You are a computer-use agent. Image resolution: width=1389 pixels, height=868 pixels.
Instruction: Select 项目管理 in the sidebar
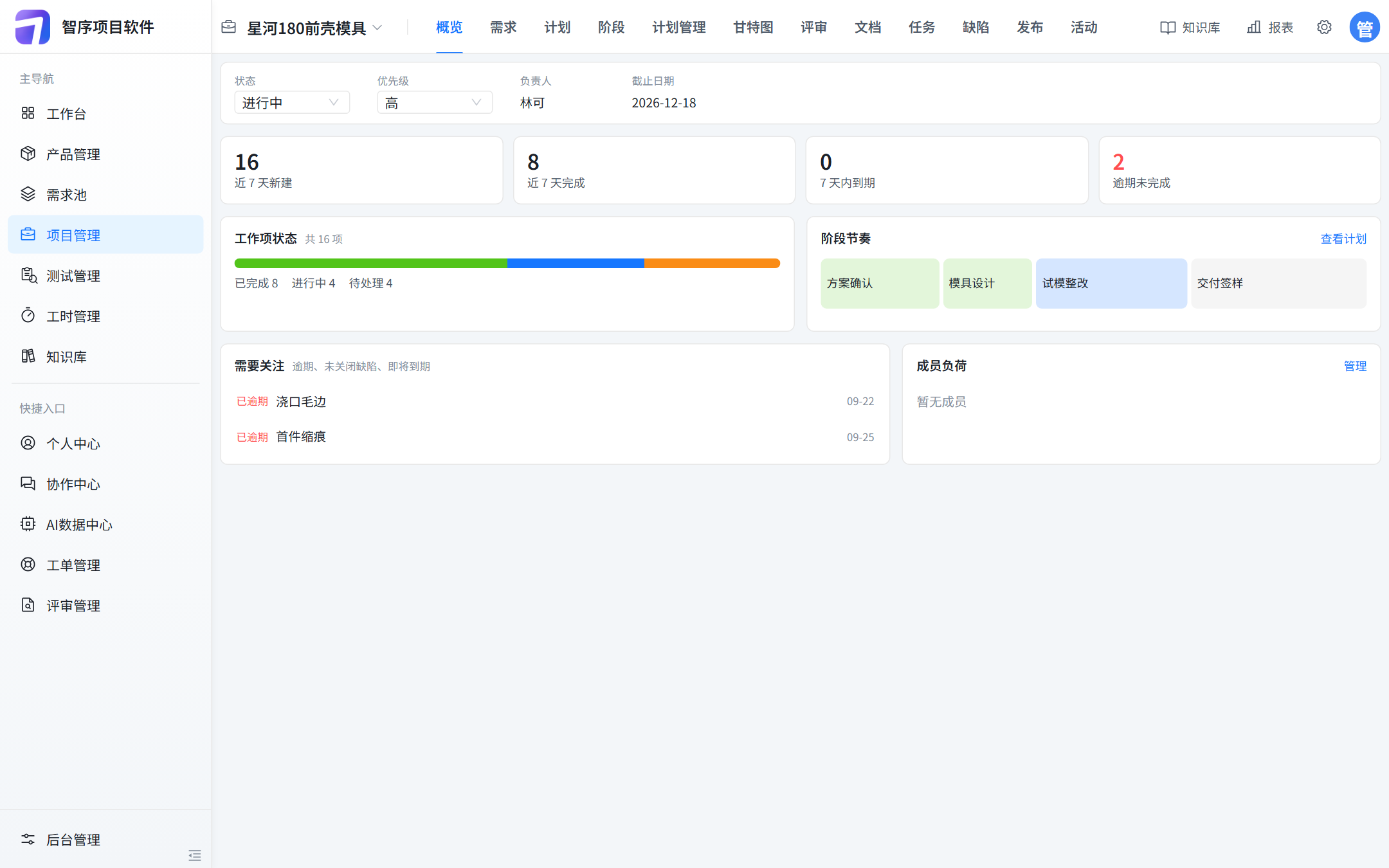[x=105, y=235]
